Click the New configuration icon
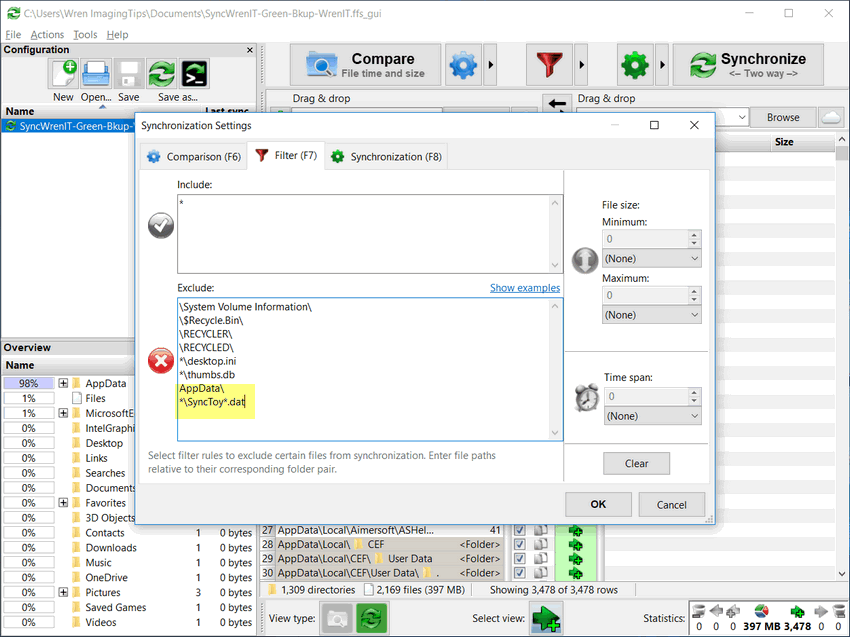Screen dimensions: 850x637 (x=63, y=74)
